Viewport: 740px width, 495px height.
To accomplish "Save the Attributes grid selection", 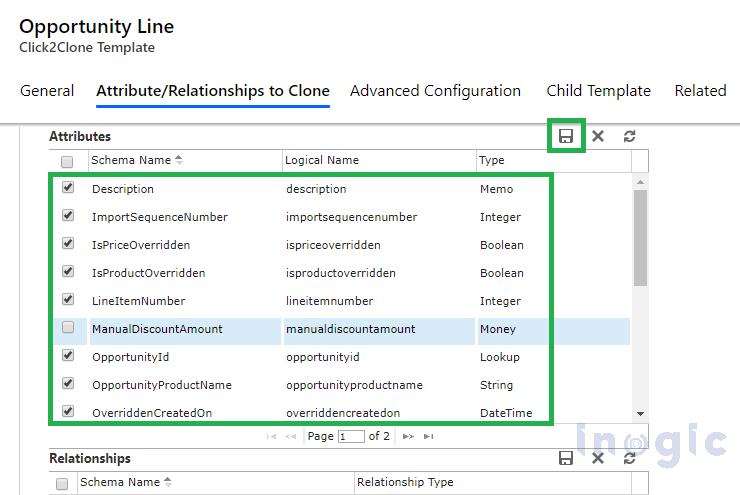I will click(566, 136).
